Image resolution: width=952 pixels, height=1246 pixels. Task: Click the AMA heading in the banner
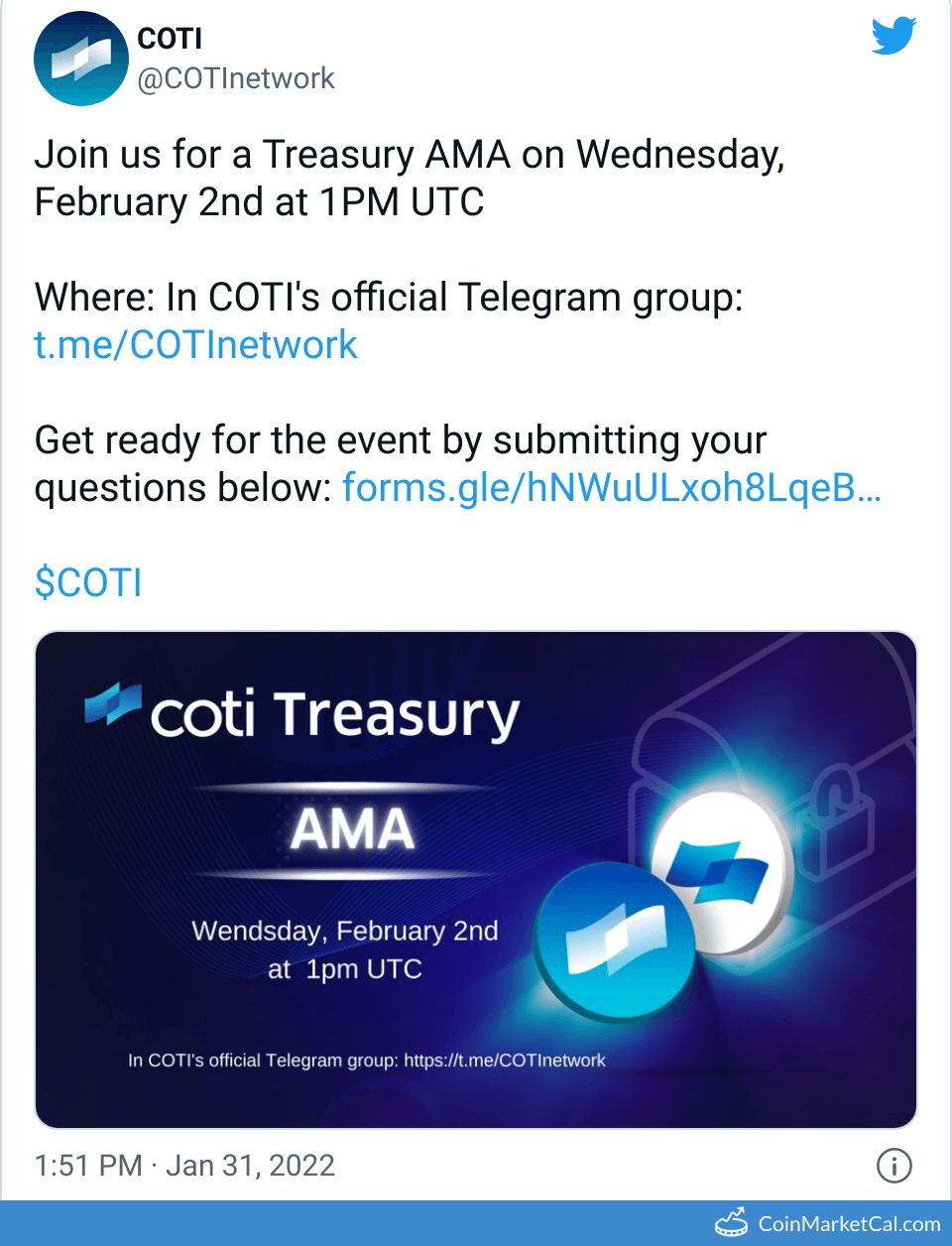352,828
